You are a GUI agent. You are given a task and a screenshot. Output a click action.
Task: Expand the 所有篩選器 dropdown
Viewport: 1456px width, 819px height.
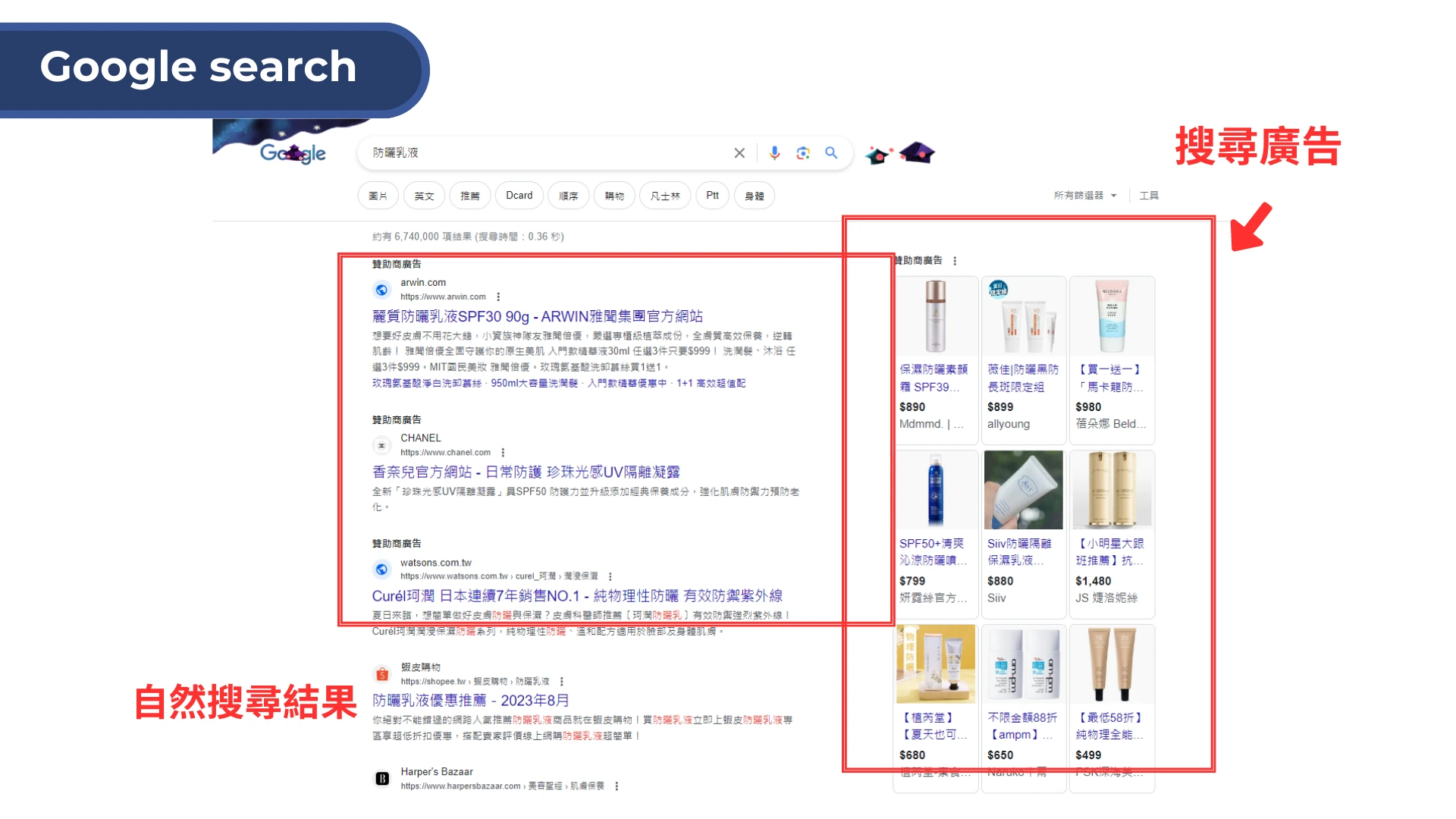1085,196
